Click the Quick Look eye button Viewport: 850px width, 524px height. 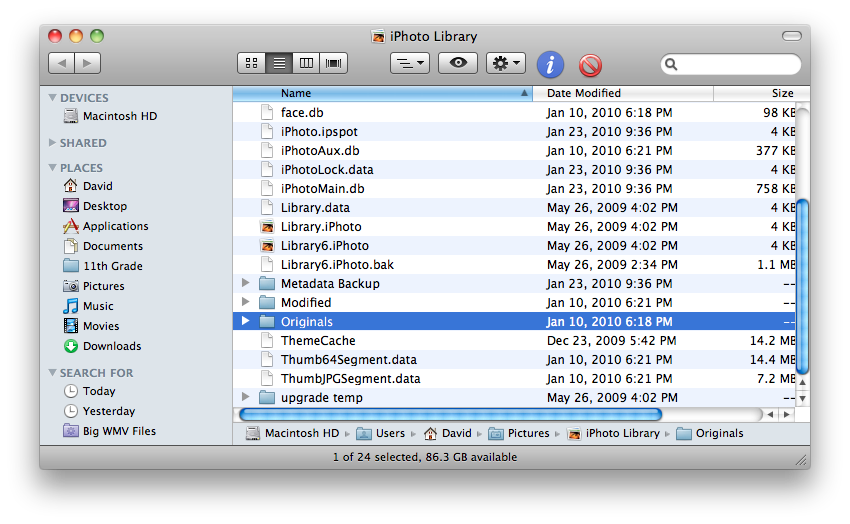coord(458,63)
